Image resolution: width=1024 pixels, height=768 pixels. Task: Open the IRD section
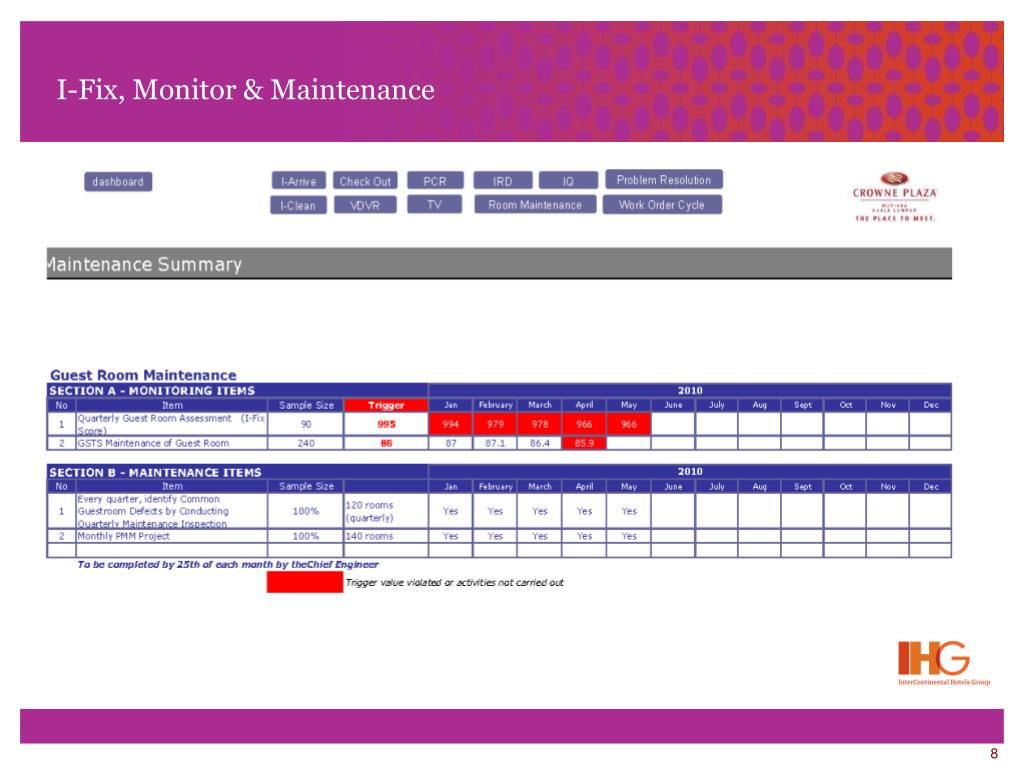click(x=502, y=181)
